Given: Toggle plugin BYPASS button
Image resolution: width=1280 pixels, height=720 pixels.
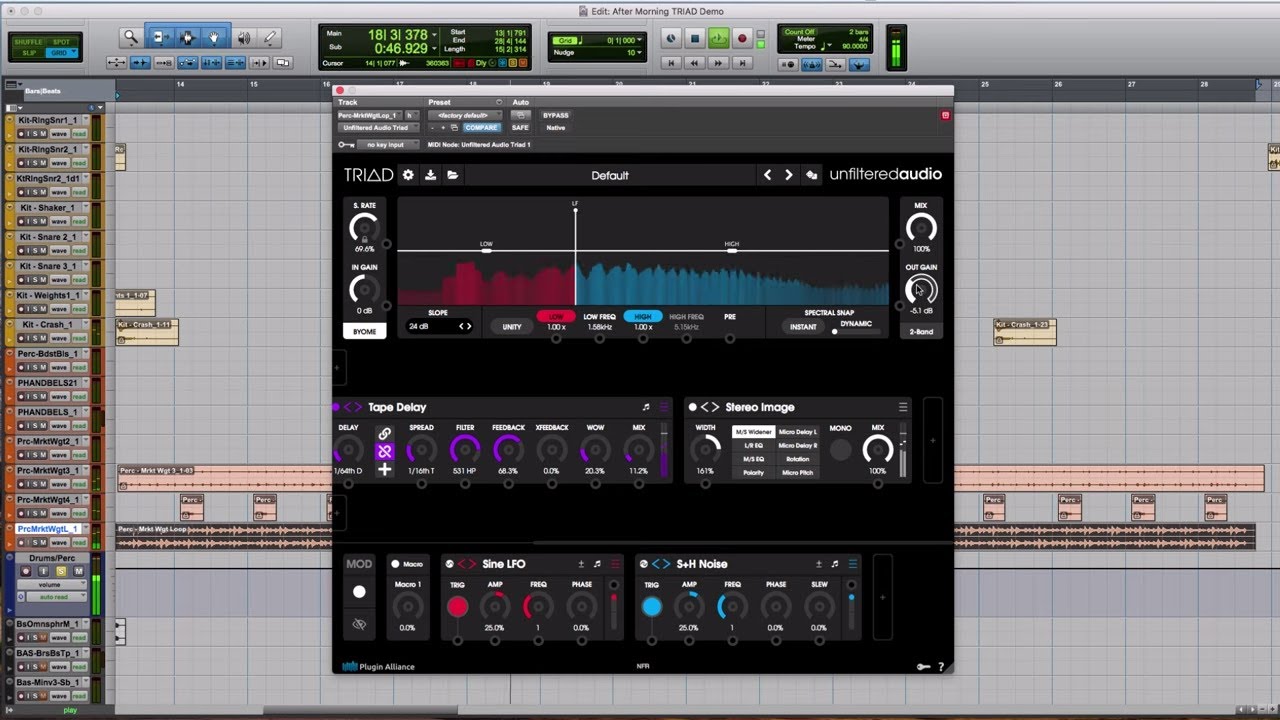Looking at the screenshot, I should pos(555,116).
